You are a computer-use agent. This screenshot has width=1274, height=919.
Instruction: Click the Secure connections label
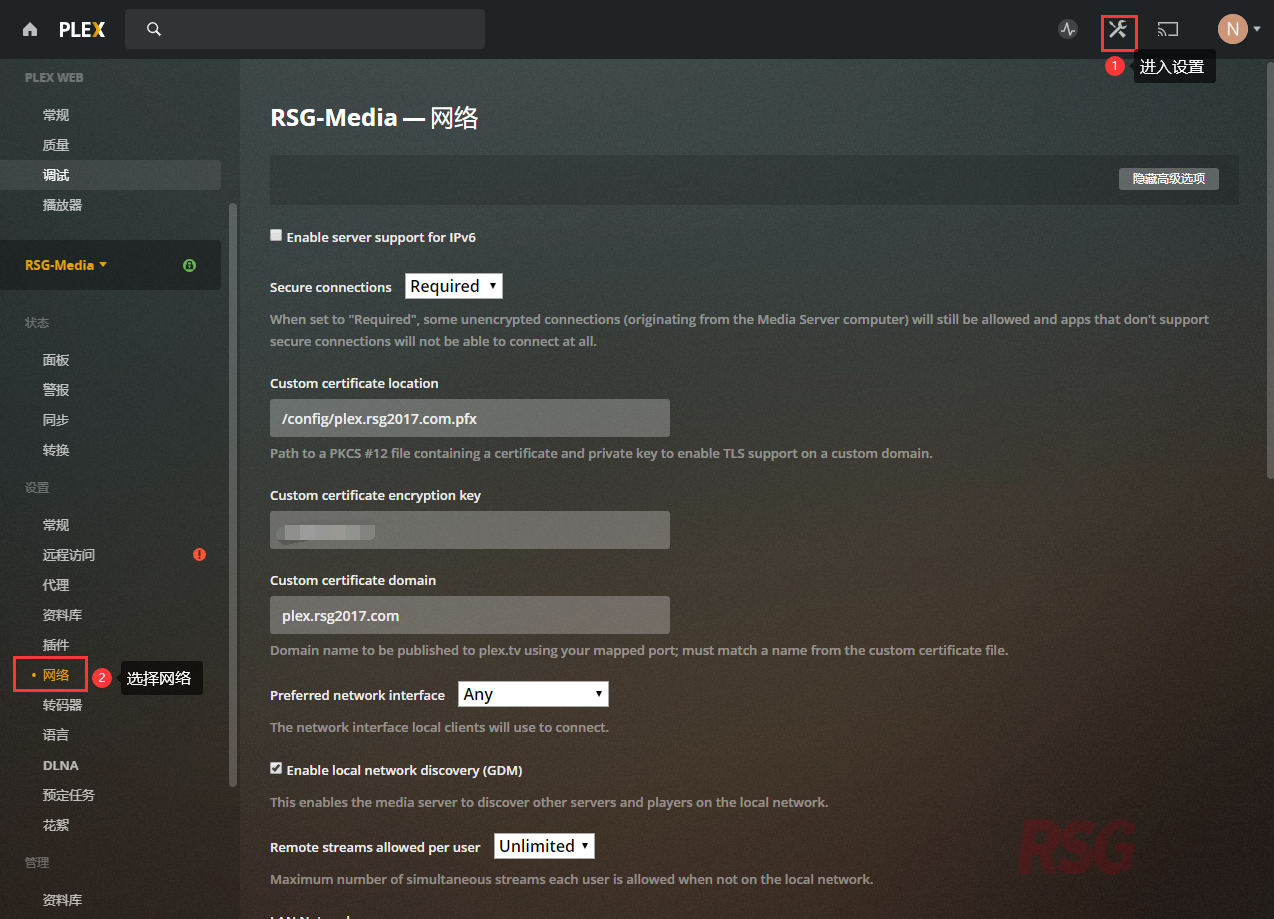[x=331, y=287]
